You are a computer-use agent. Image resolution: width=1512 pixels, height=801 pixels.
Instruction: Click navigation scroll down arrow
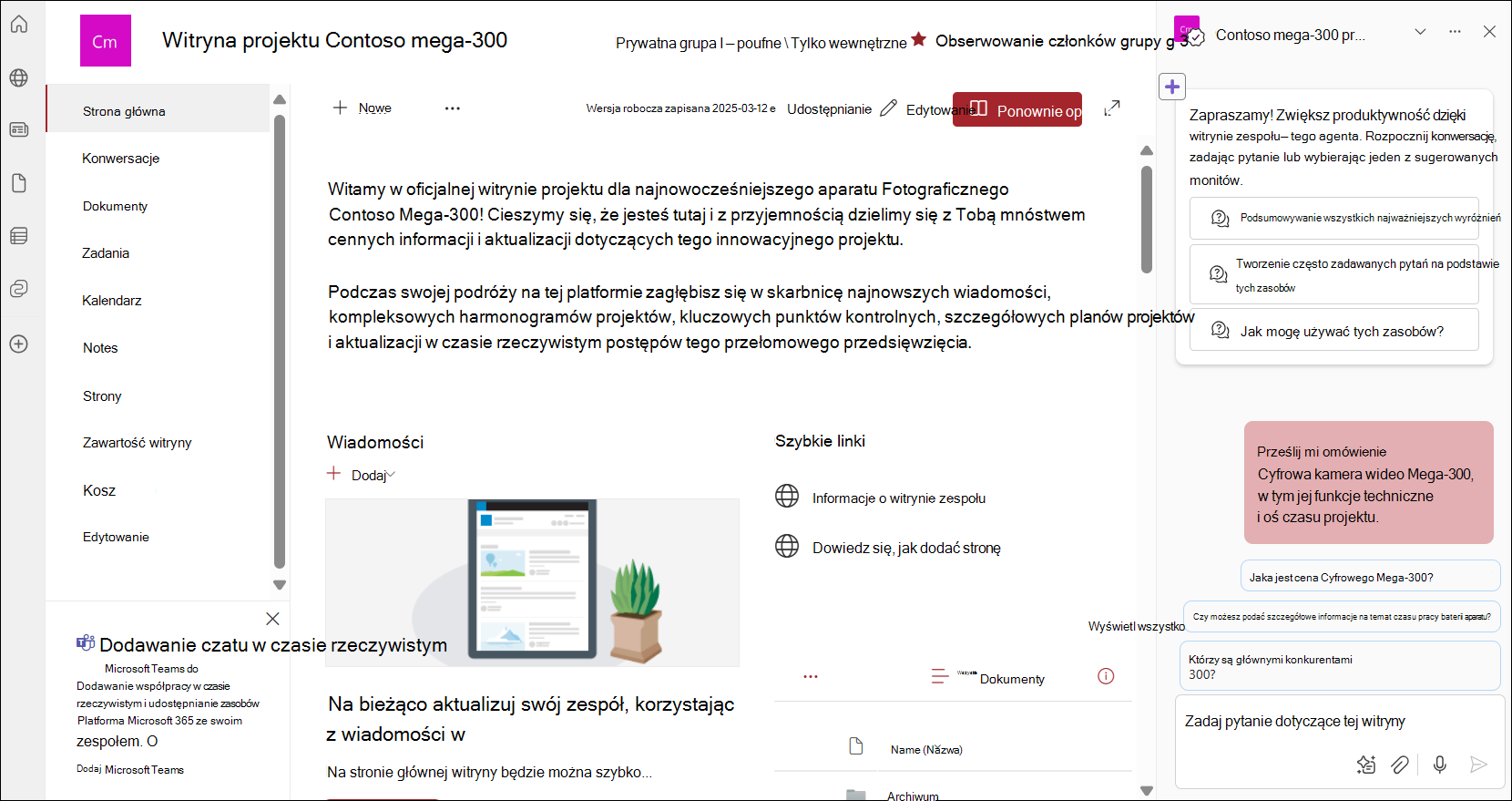[x=280, y=585]
